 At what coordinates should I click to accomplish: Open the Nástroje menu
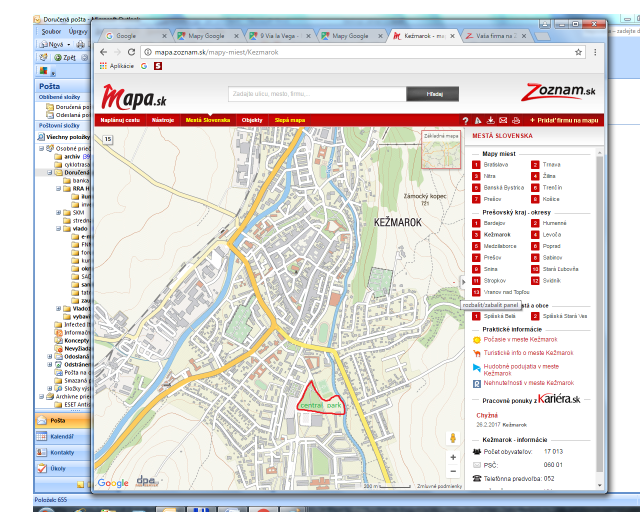pyautogui.click(x=163, y=120)
